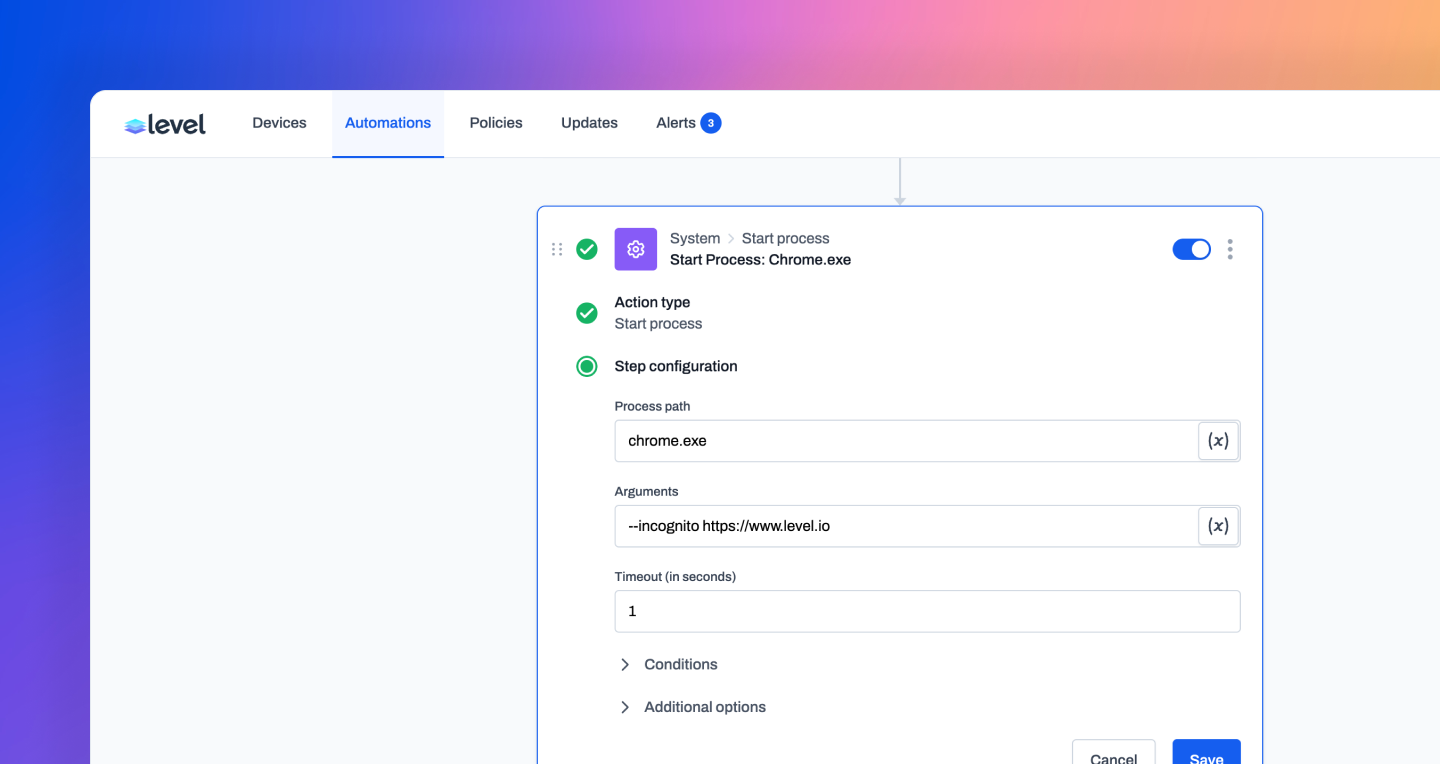This screenshot has width=1440, height=764.
Task: Grab the step drag handle dots
Action: [x=557, y=249]
